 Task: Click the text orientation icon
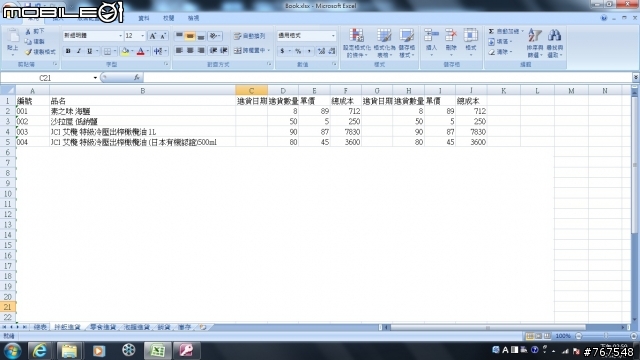pyautogui.click(x=214, y=36)
